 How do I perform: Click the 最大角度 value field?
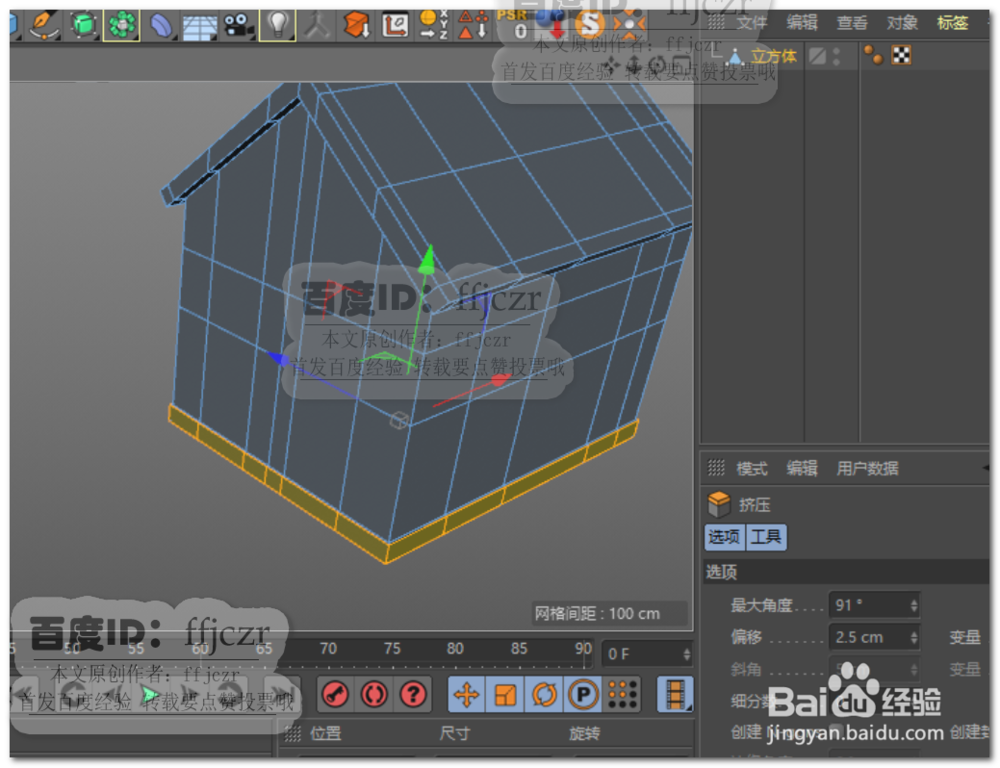point(869,605)
